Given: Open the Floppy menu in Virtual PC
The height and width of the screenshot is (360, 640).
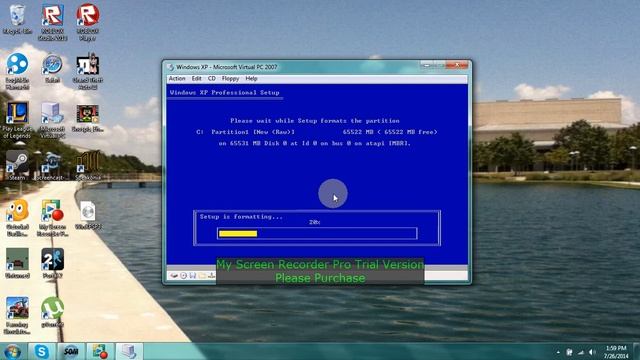Looking at the screenshot, I should click(x=230, y=78).
